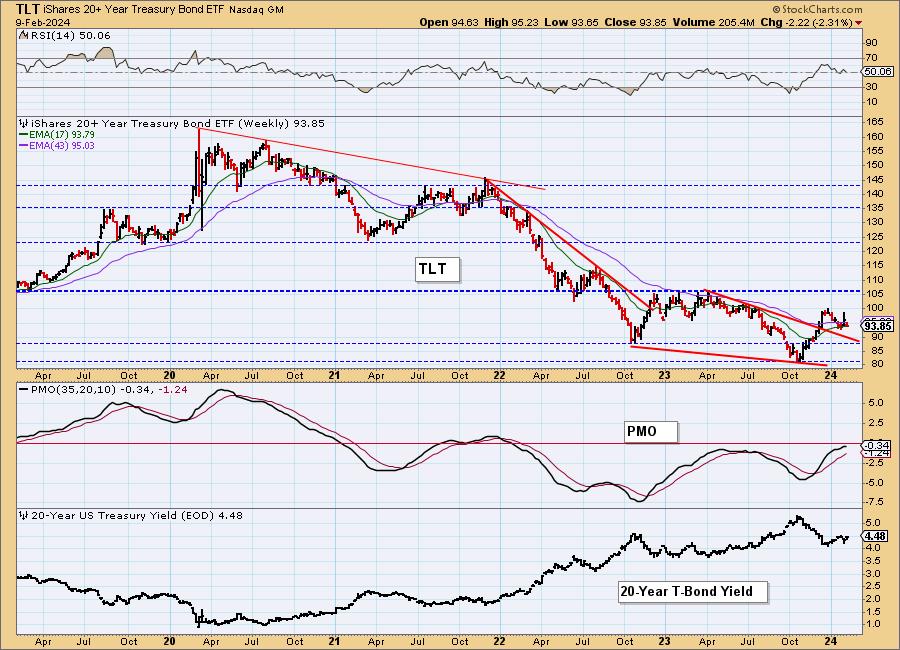The height and width of the screenshot is (650, 900).
Task: Click the PMO annotation box
Action: pos(651,431)
